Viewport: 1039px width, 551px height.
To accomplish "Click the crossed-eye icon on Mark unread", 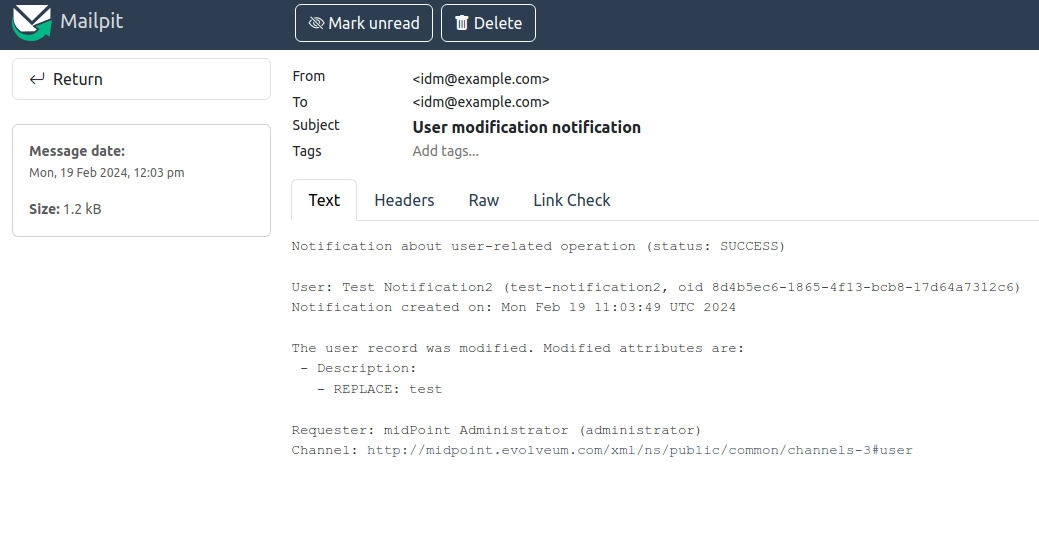I will [316, 23].
